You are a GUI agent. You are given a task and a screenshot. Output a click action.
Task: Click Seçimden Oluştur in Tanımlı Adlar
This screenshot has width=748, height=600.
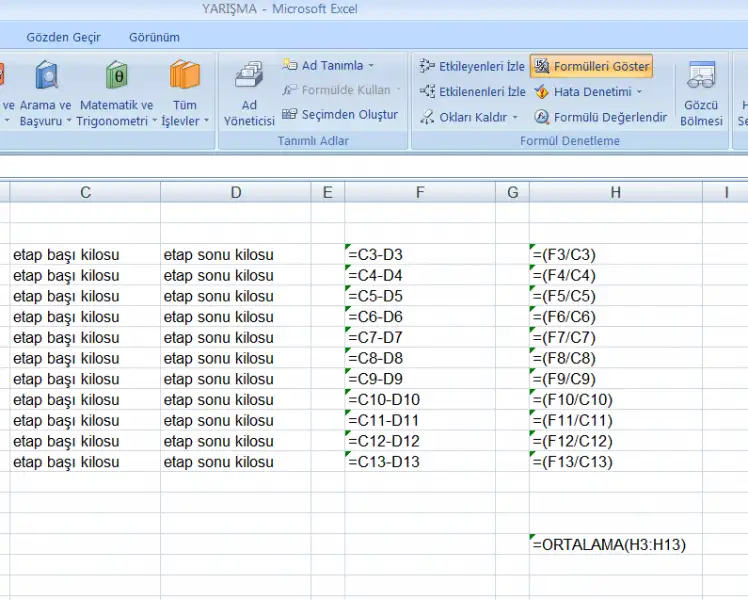(x=340, y=115)
